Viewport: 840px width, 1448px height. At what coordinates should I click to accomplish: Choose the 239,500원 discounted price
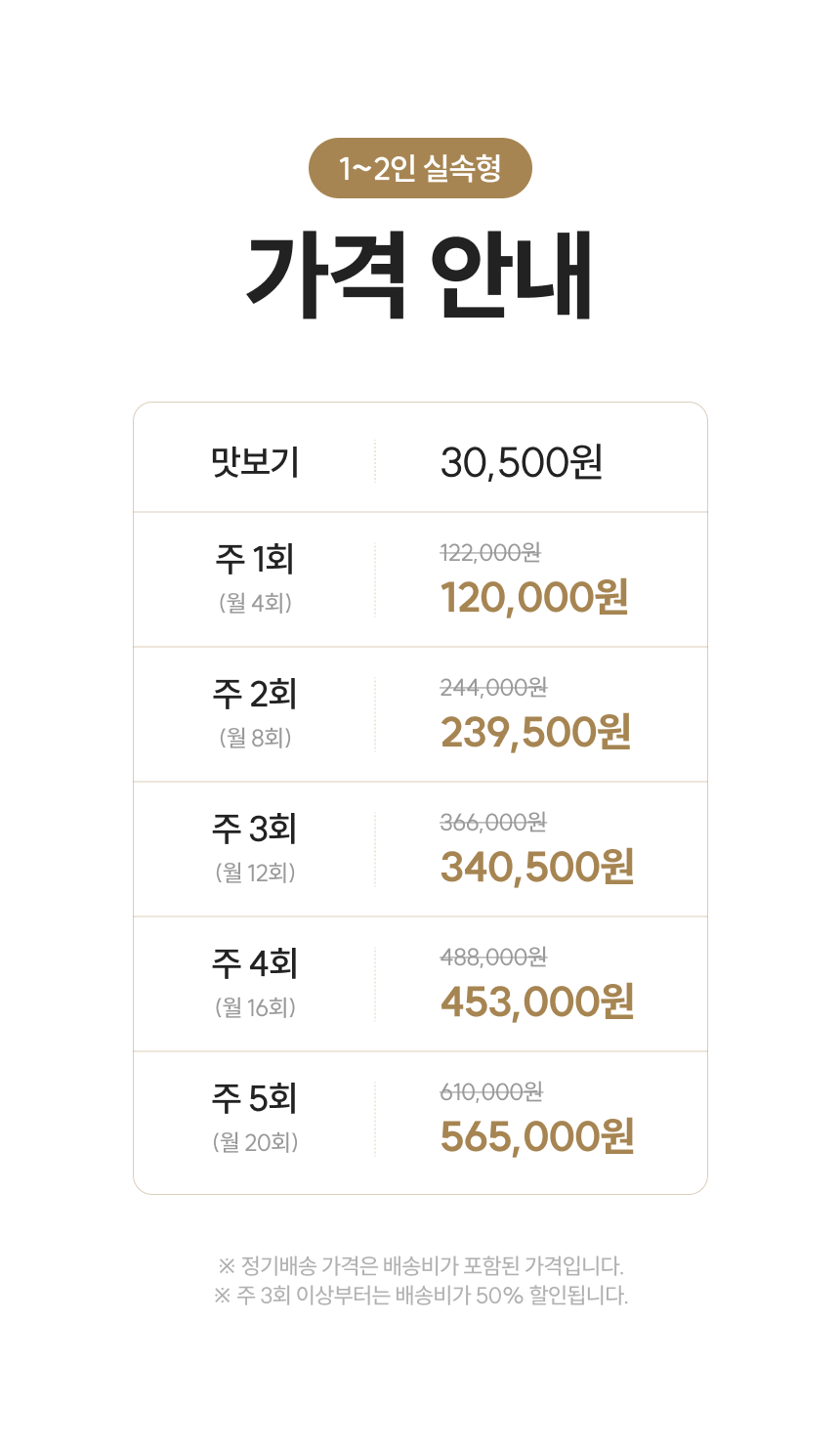[x=535, y=732]
